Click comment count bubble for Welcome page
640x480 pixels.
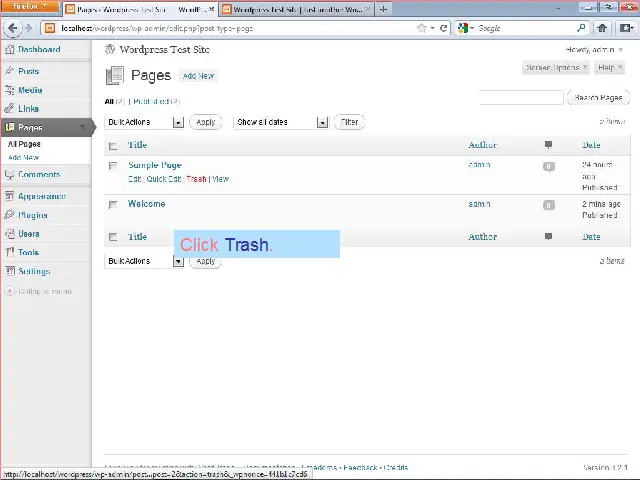click(549, 205)
